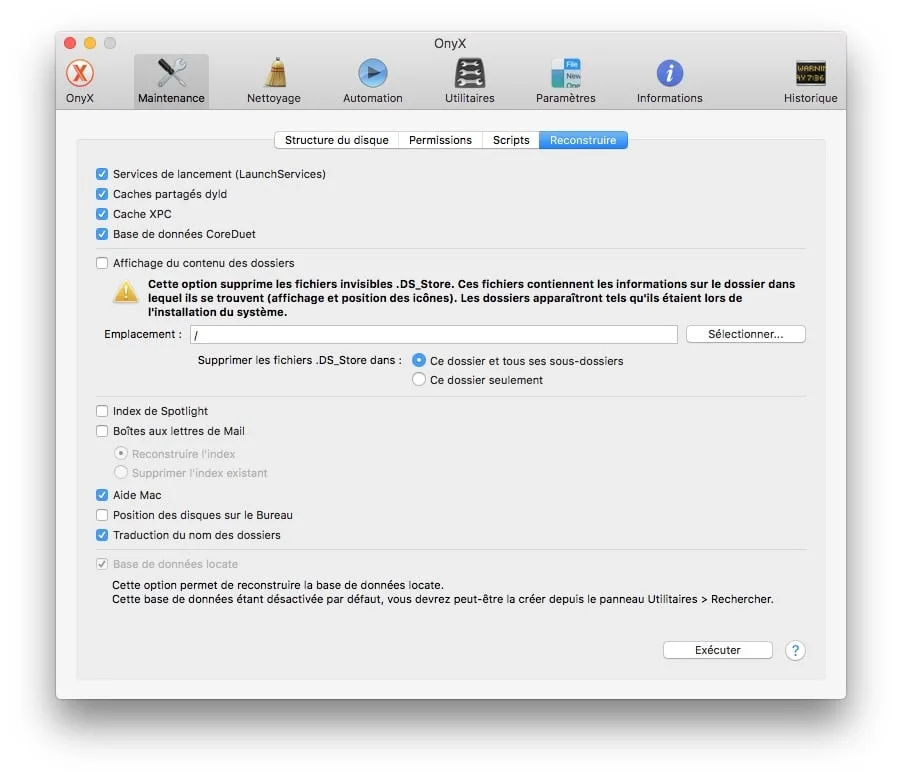
Task: Open the Paramètres icon
Action: [565, 81]
